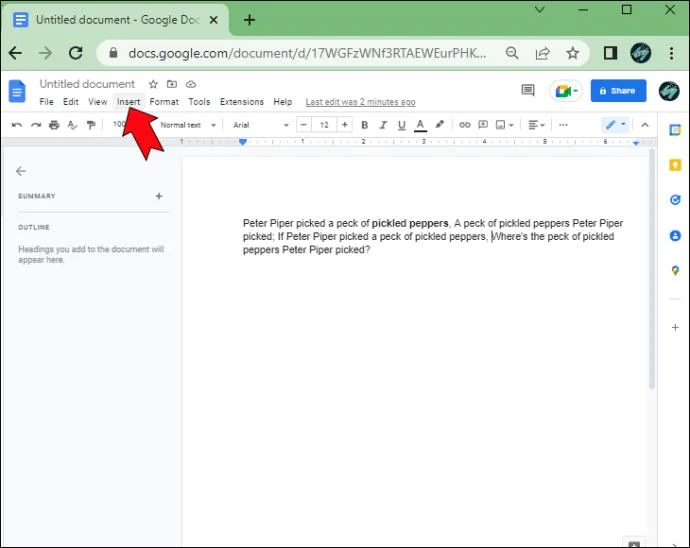Open the File menu
Viewport: 690px width, 548px height.
[46, 102]
